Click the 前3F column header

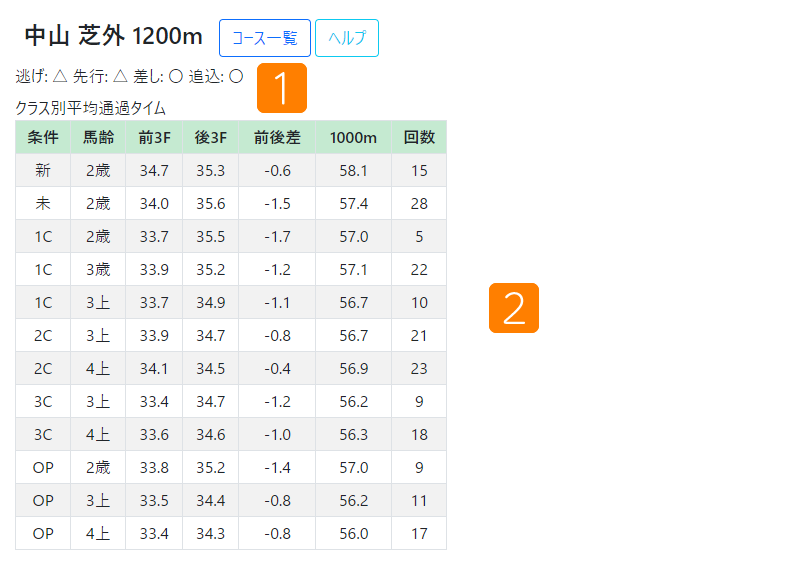pos(154,137)
